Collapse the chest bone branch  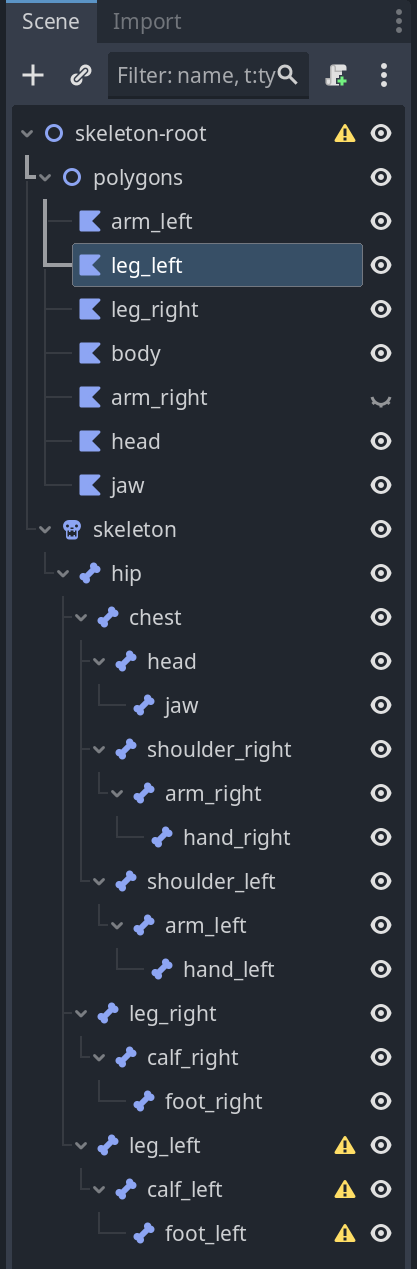(81, 617)
